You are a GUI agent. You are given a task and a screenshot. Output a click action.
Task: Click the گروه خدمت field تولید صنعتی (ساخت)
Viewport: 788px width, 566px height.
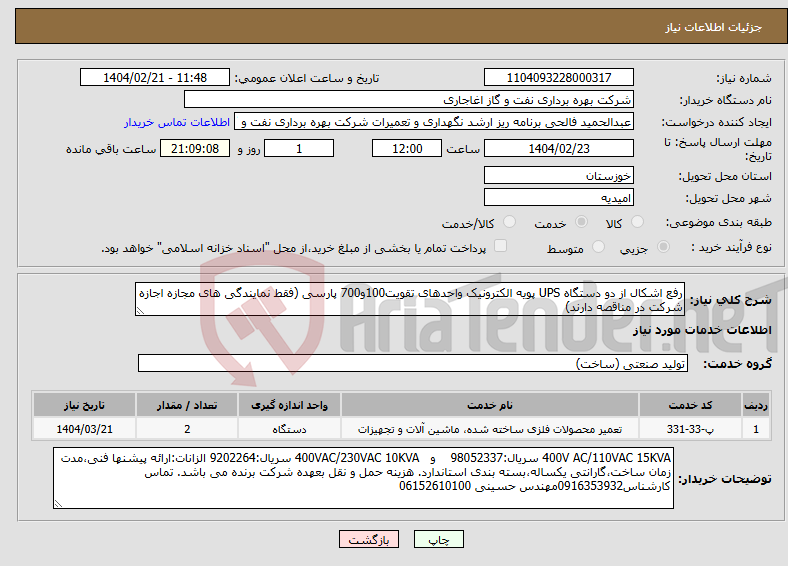(413, 363)
